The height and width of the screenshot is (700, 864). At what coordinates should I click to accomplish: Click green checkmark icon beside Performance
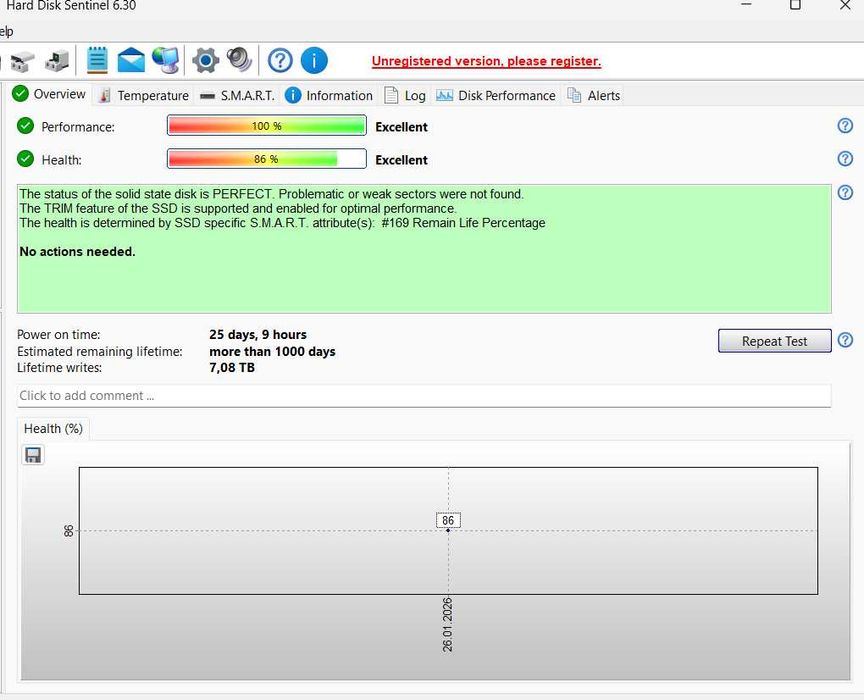25,126
